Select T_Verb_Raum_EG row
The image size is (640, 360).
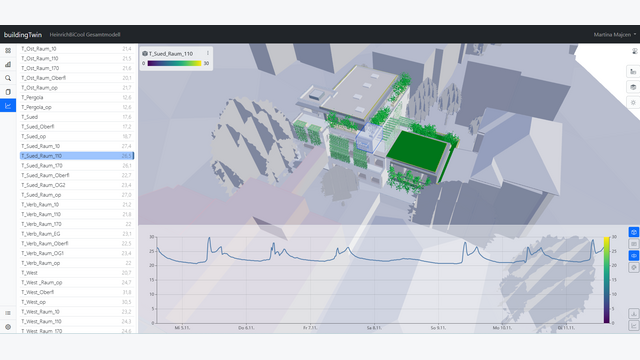pyautogui.click(x=77, y=234)
